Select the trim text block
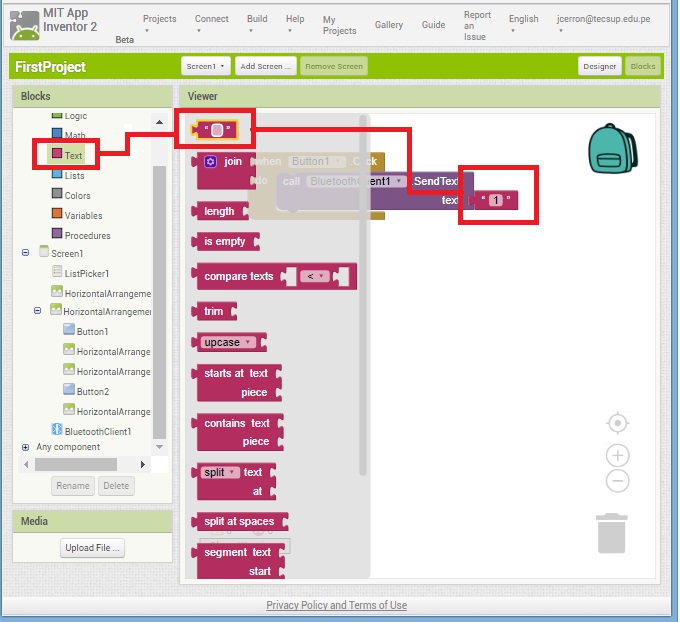680x622 pixels. [x=214, y=311]
